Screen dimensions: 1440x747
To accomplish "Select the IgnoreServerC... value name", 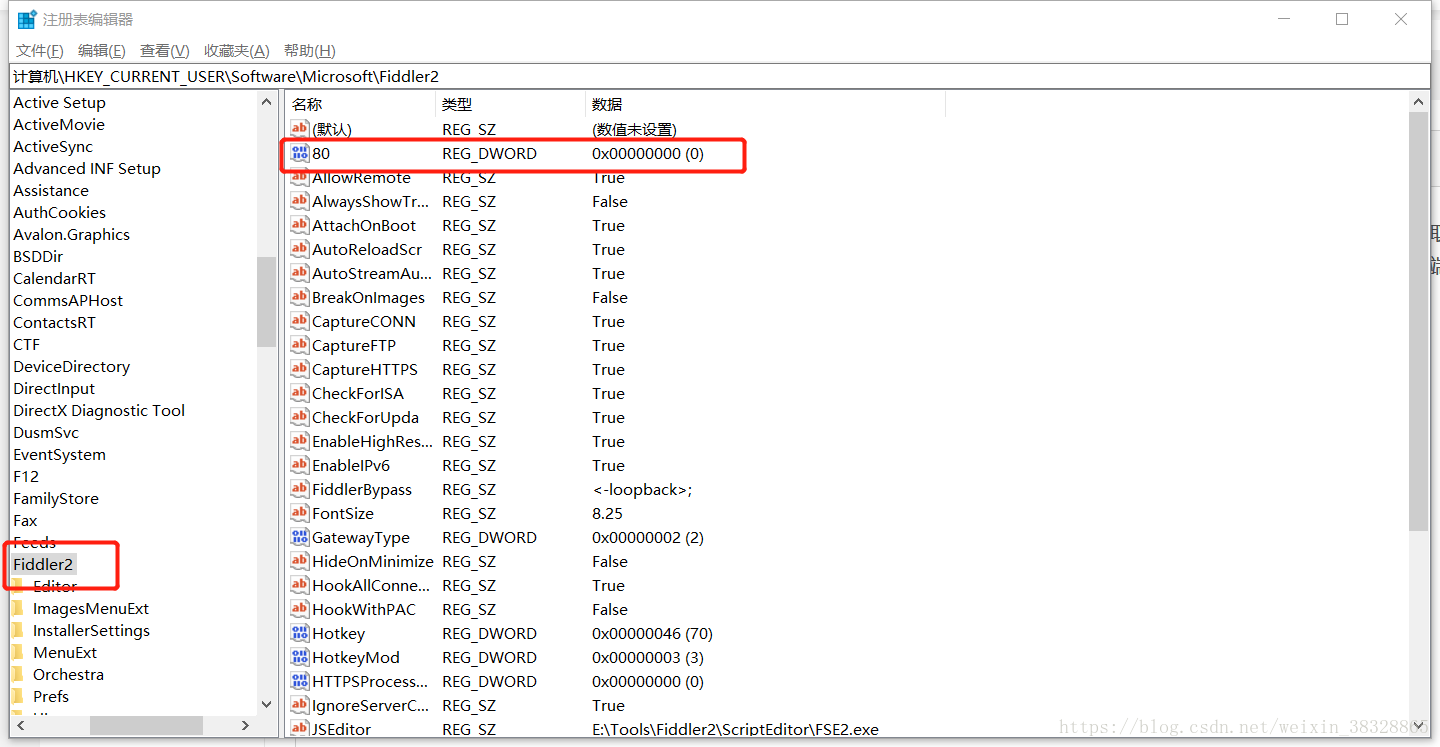I will [370, 706].
